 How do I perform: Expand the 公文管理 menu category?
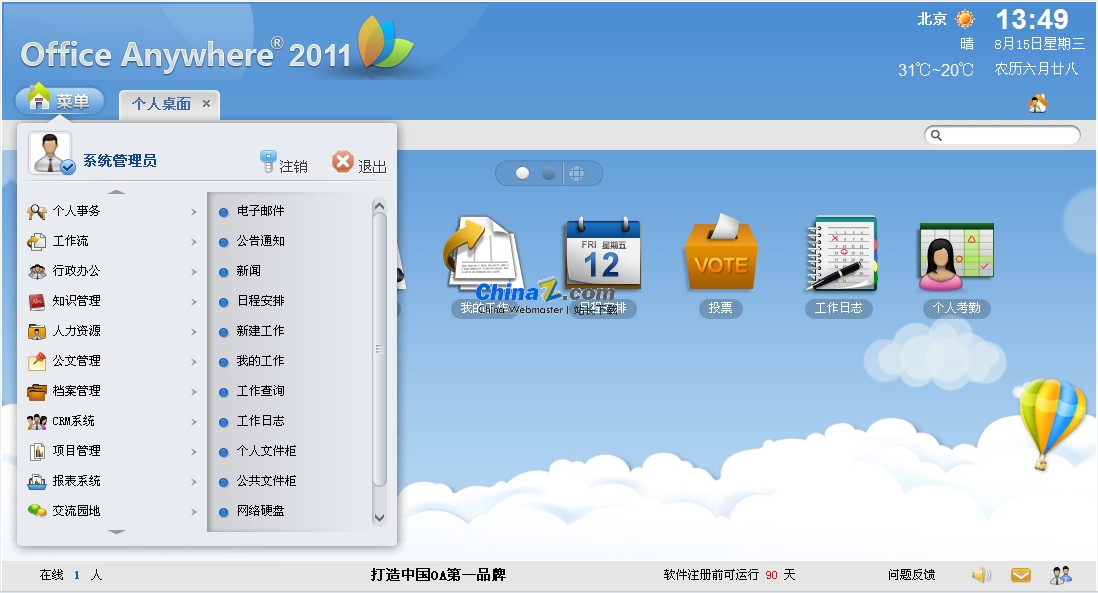pos(112,361)
